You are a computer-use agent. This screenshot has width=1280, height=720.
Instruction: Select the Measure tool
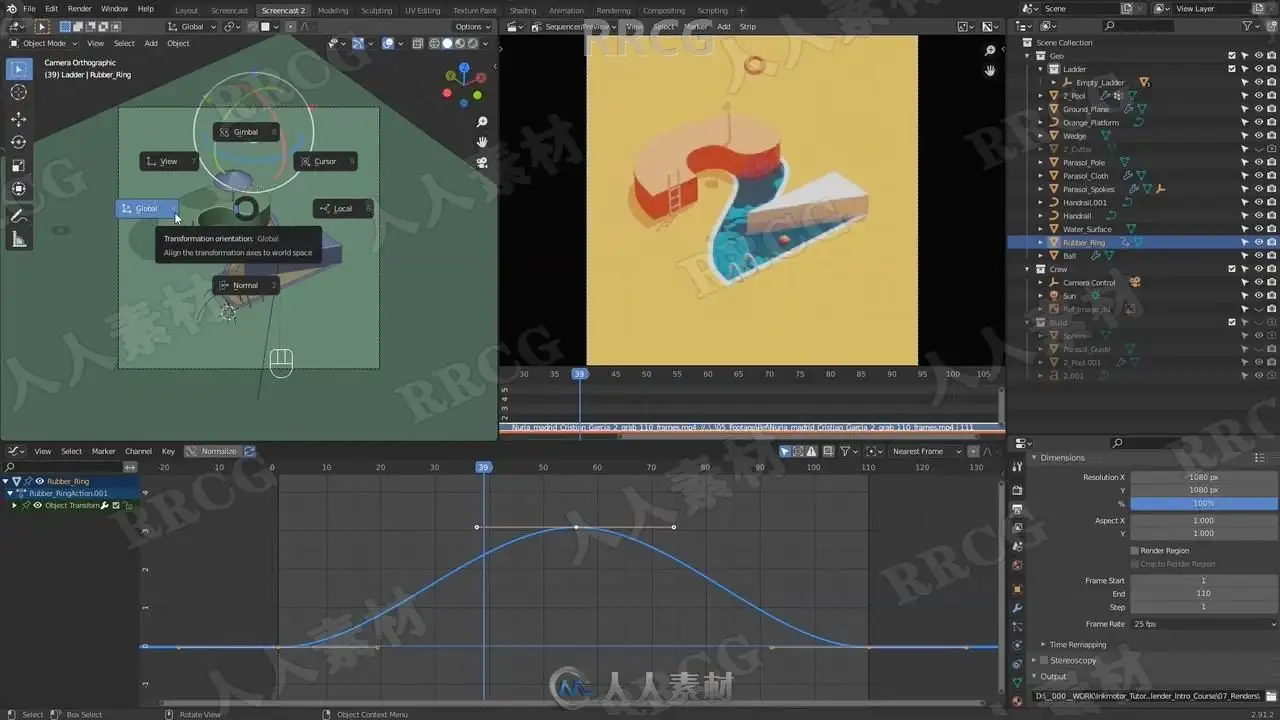pos(18,239)
